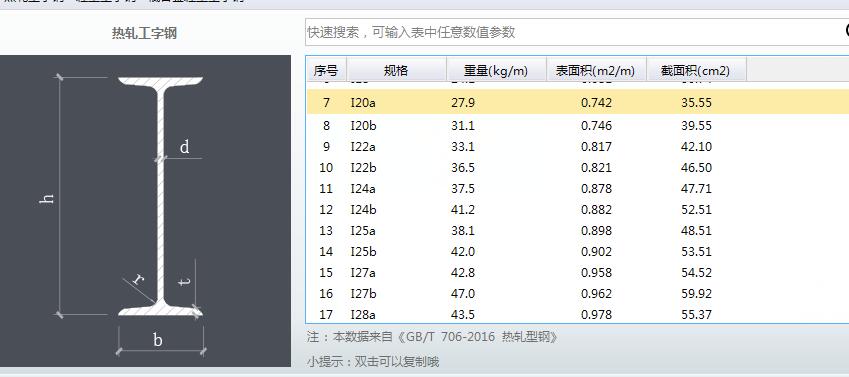Click section area value 42.10
The image size is (849, 377).
(x=696, y=147)
